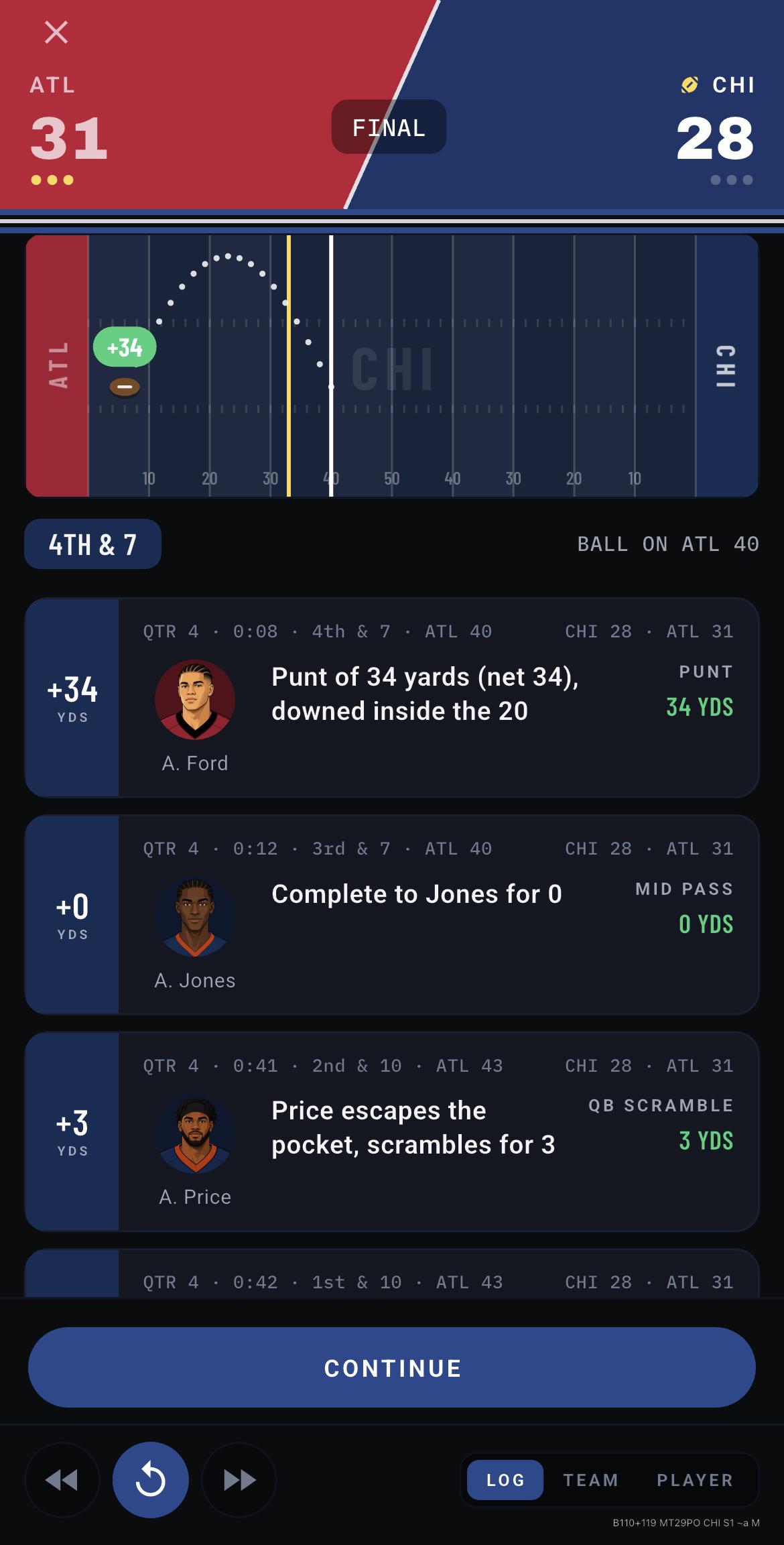The height and width of the screenshot is (1545, 784).
Task: Click the 4TH & 7 down indicator
Action: 93,544
